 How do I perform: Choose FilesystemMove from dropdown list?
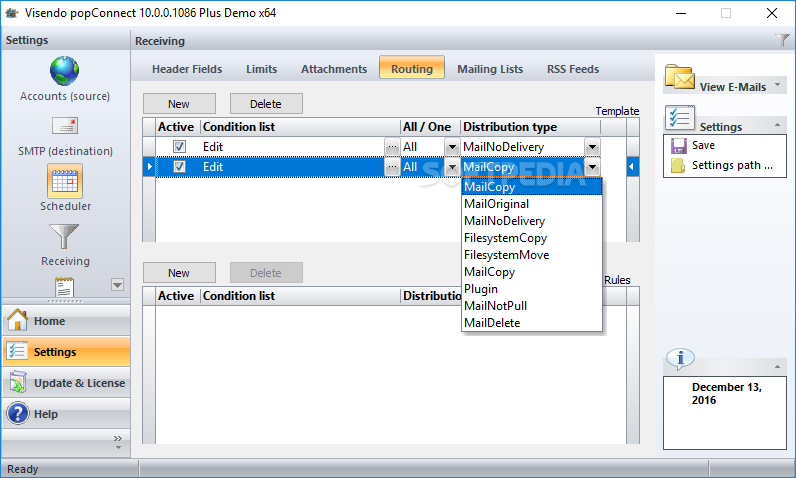point(532,255)
